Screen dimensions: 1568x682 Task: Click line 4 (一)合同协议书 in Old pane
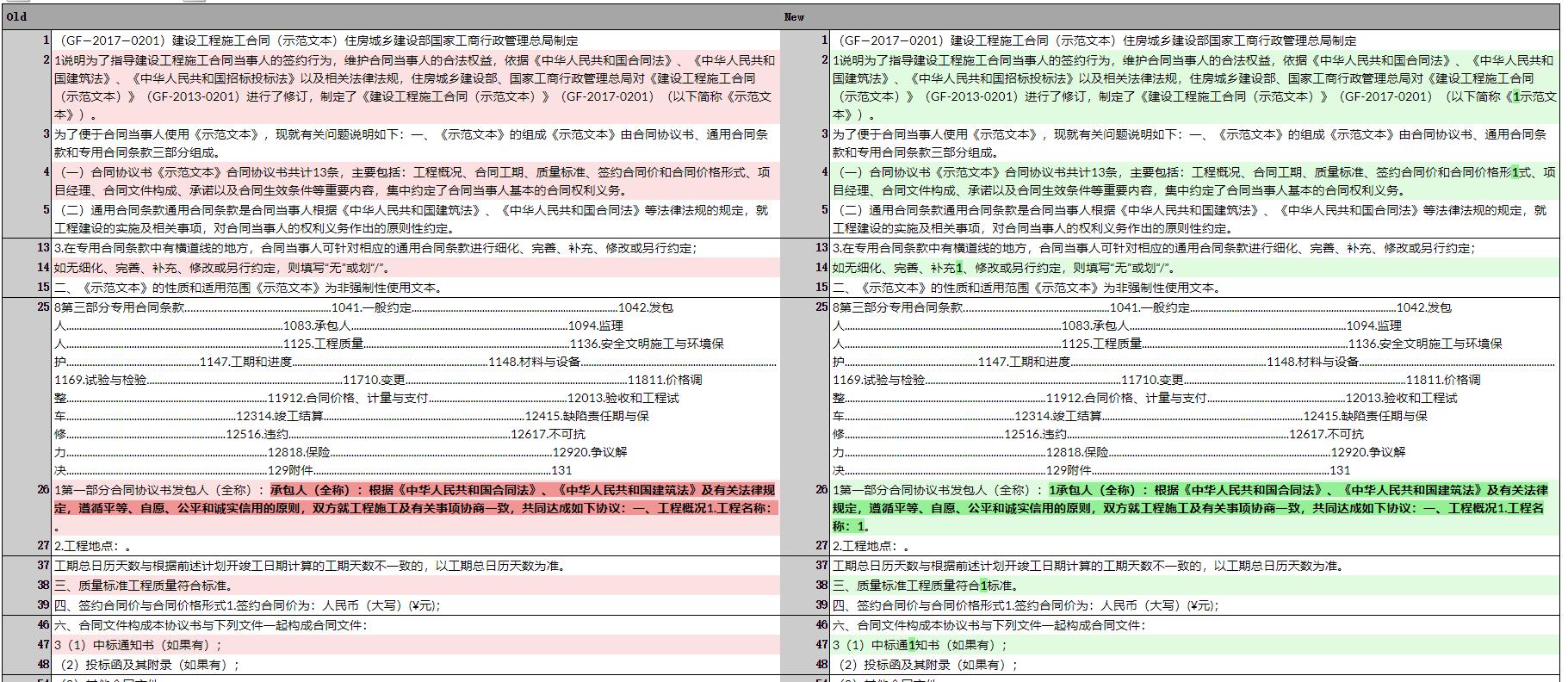click(x=416, y=181)
